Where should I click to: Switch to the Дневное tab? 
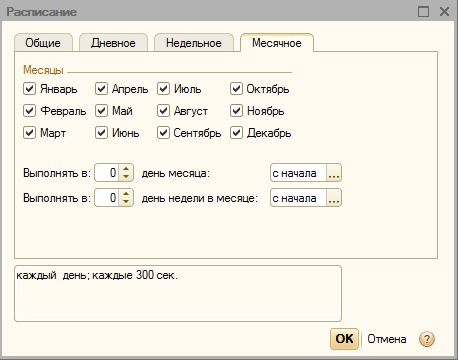pyautogui.click(x=113, y=43)
